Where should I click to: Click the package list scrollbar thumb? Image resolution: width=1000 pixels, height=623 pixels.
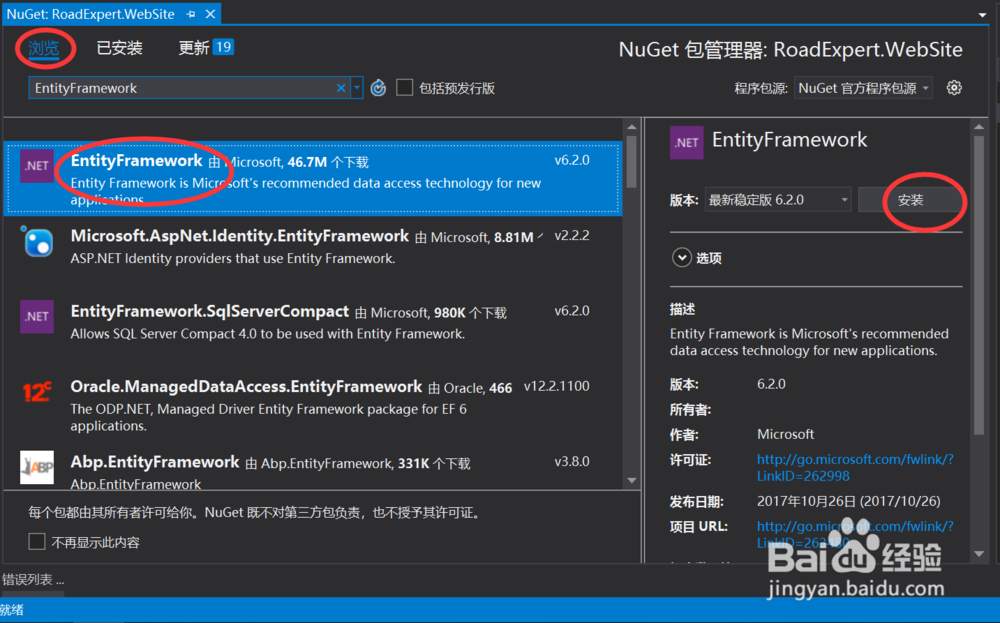pos(631,162)
